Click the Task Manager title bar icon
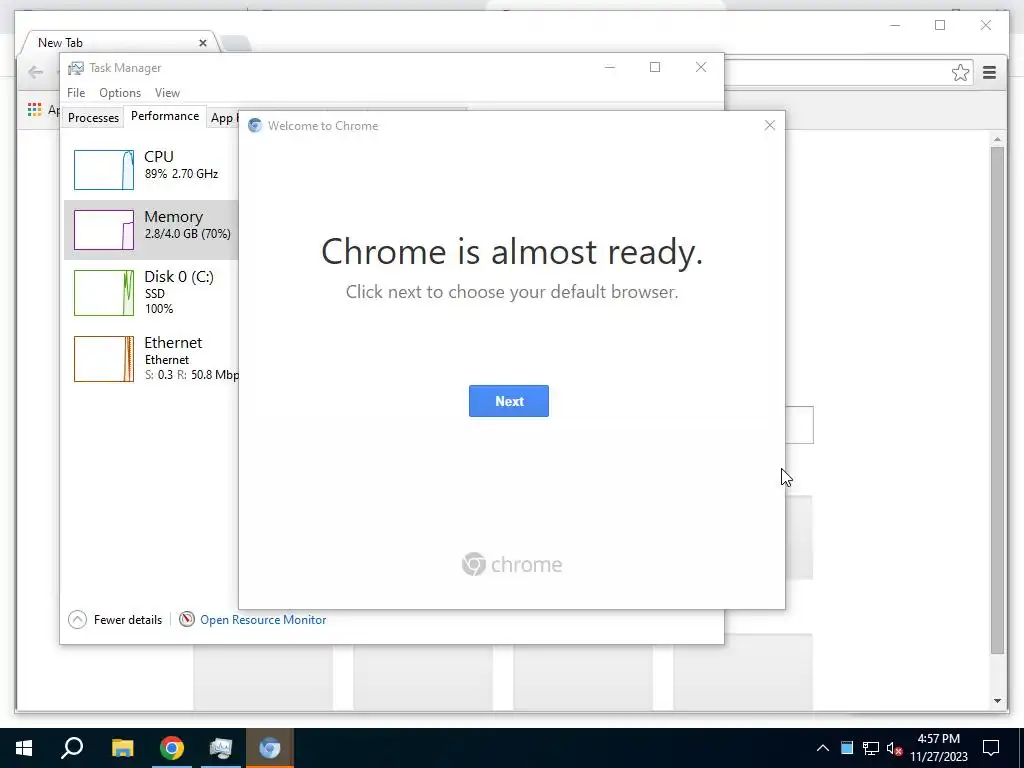1024x768 pixels. point(76,68)
